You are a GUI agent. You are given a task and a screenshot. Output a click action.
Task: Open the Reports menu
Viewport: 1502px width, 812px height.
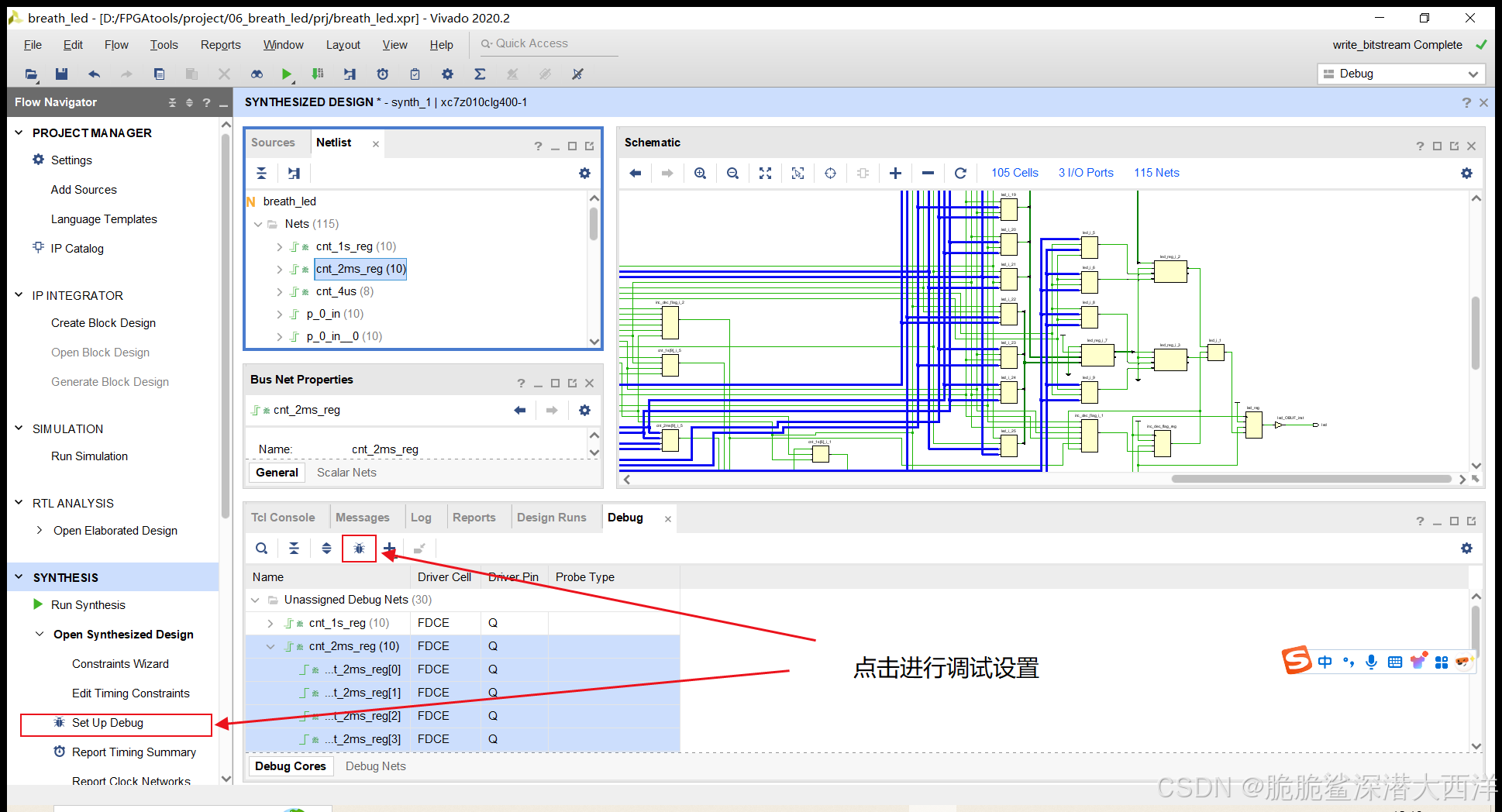tap(220, 45)
